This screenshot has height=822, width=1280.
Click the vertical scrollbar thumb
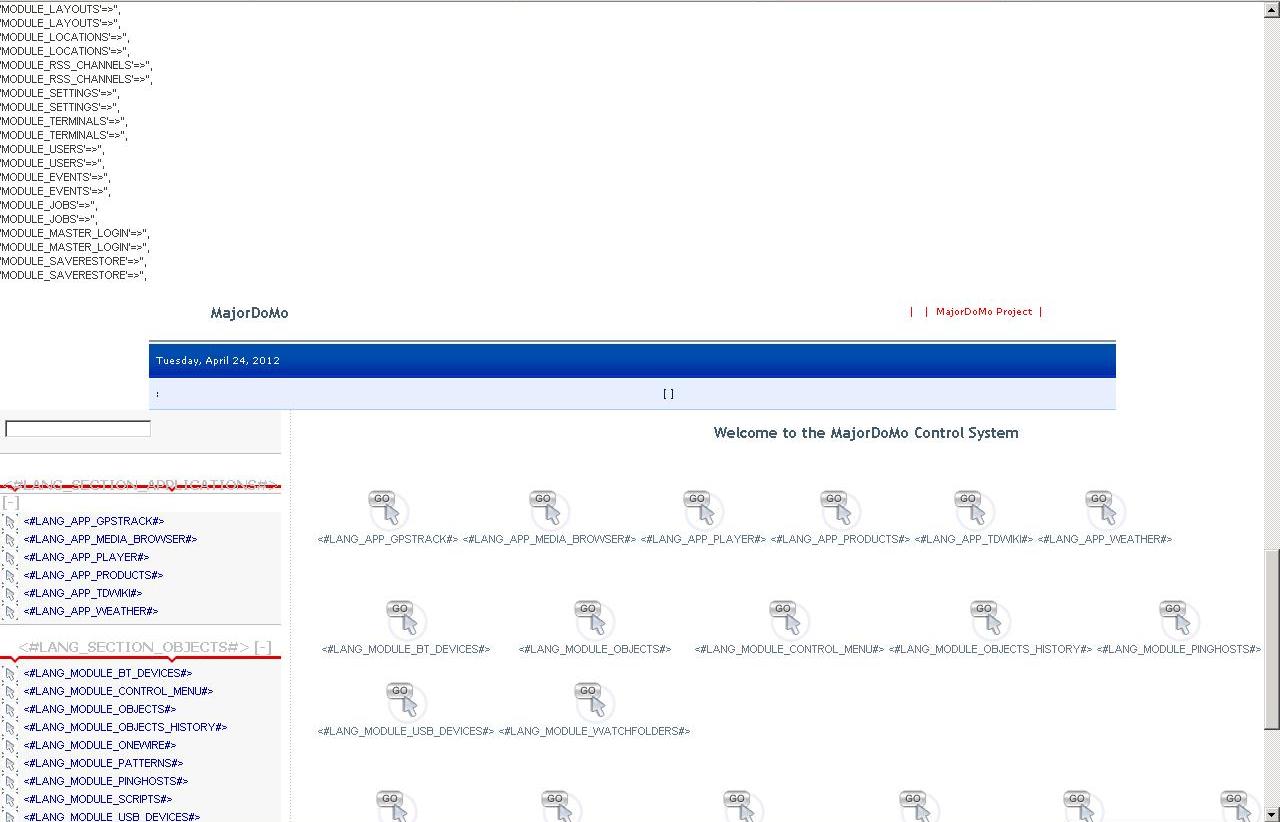1272,638
